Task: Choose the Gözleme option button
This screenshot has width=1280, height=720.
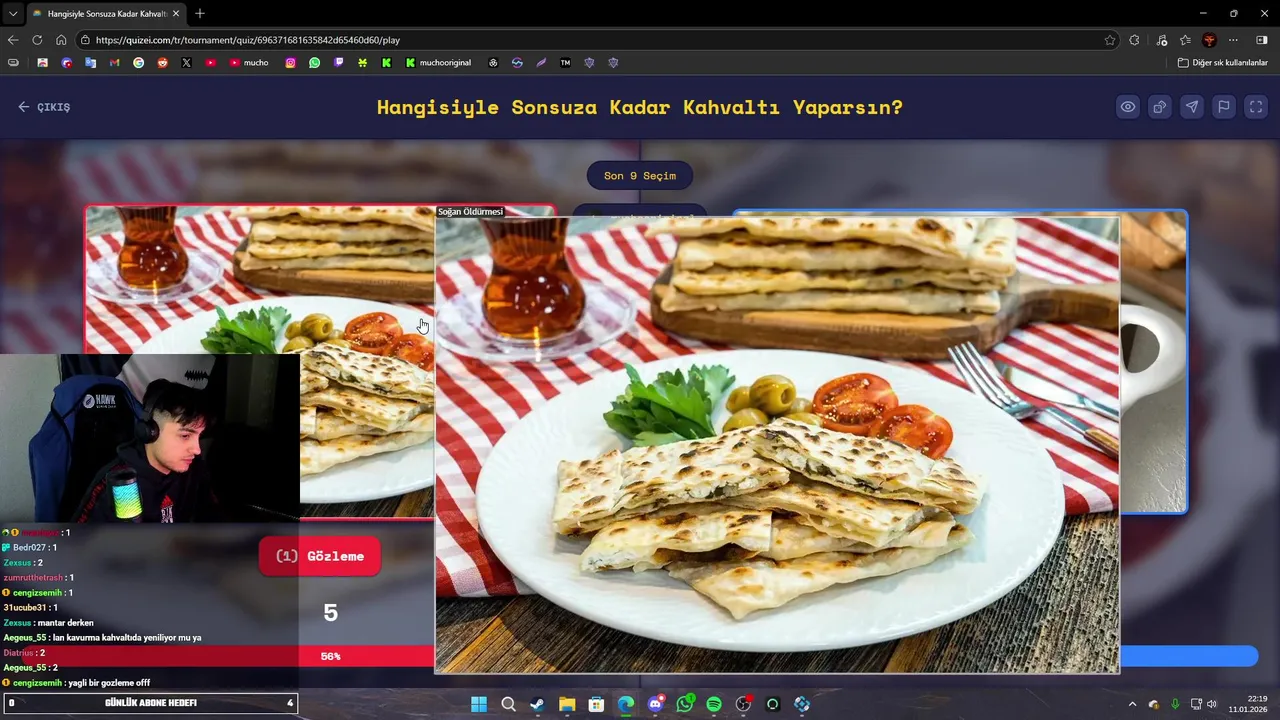Action: 320,556
